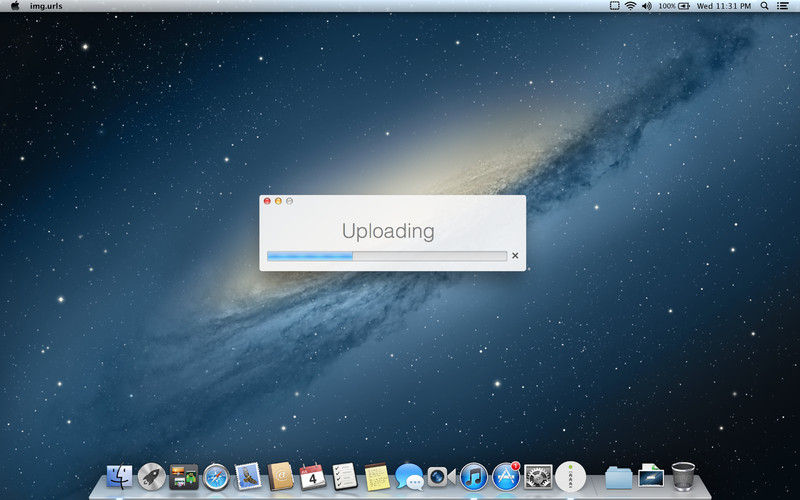Minimize the Uploading window with yellow button
800x500 pixels.
click(278, 201)
